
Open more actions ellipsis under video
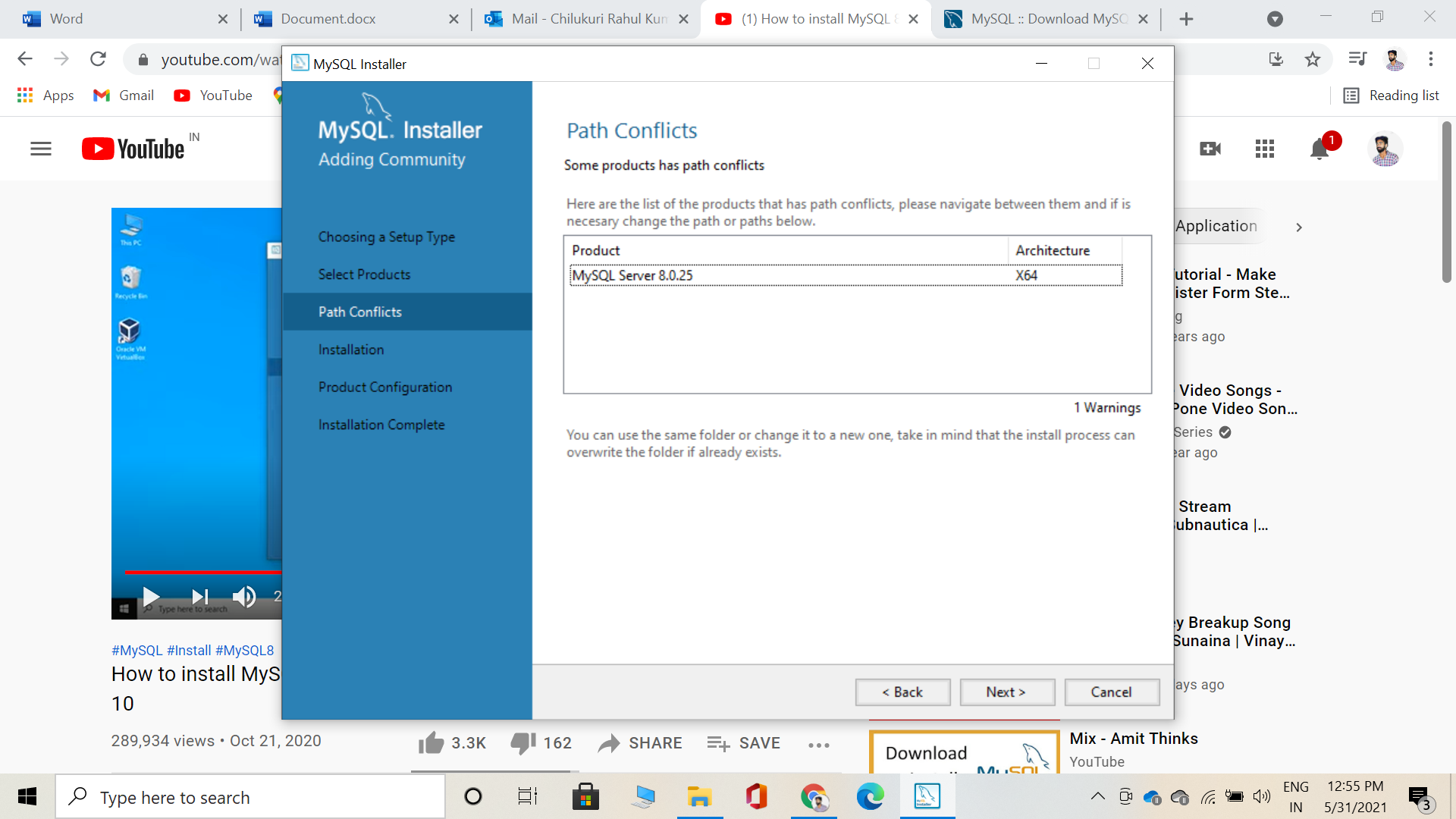[819, 745]
